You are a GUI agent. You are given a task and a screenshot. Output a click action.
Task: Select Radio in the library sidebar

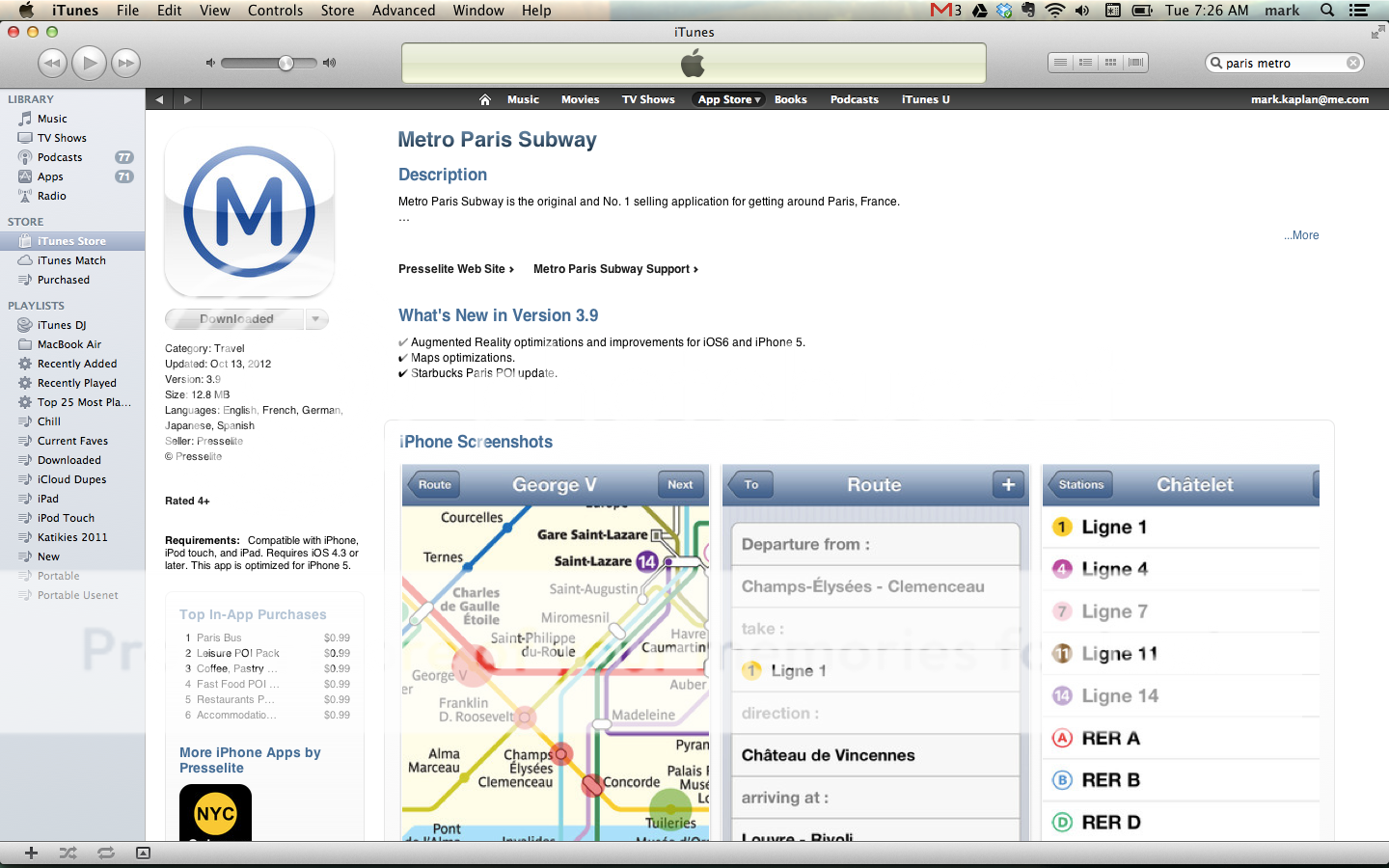tap(72, 196)
